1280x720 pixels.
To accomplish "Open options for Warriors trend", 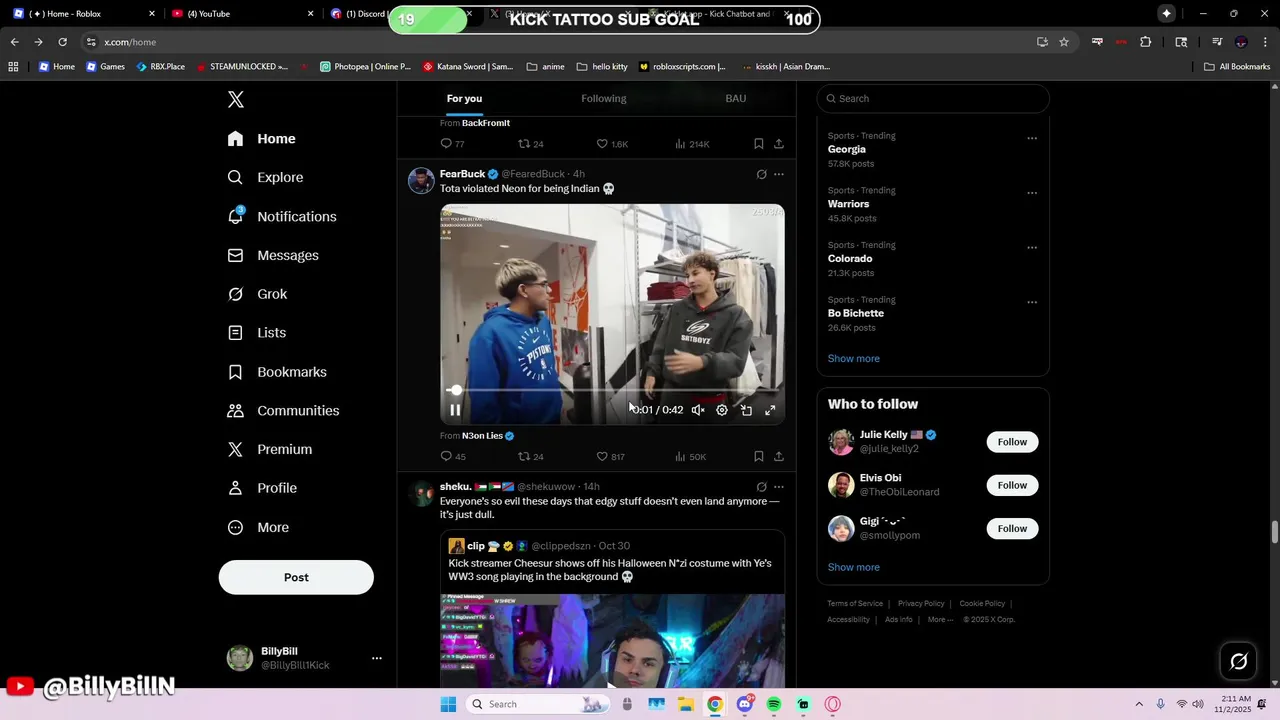I will [1032, 193].
